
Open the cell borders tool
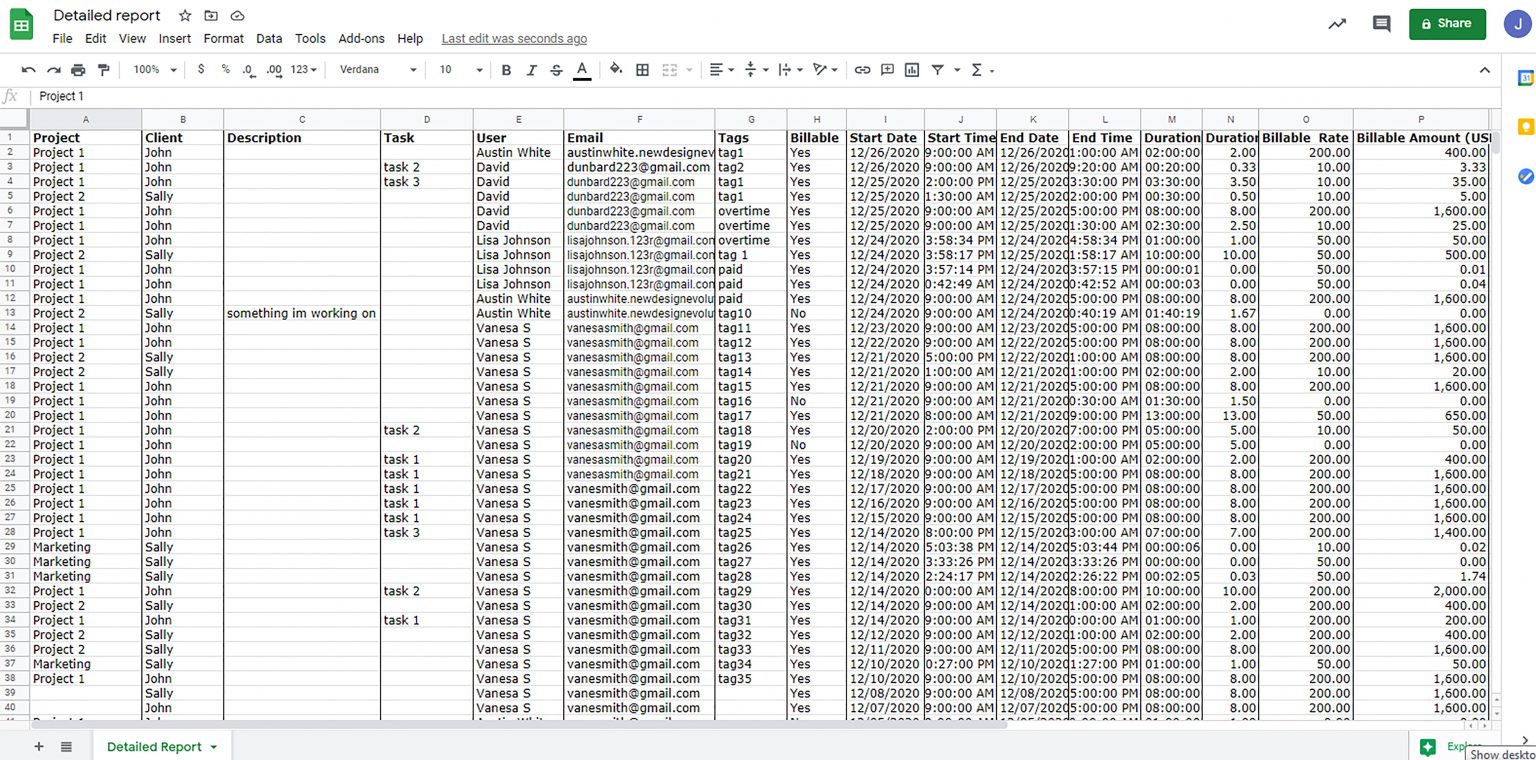click(x=643, y=70)
